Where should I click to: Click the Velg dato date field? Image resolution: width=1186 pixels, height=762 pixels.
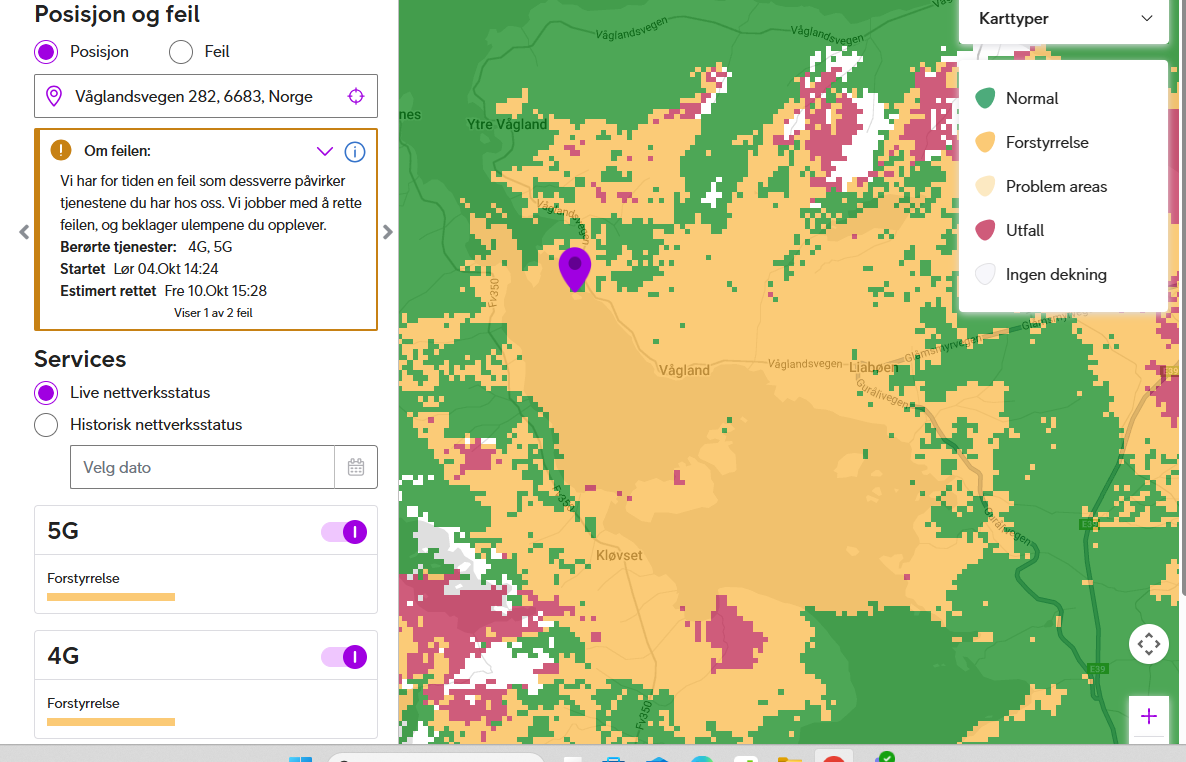[201, 467]
